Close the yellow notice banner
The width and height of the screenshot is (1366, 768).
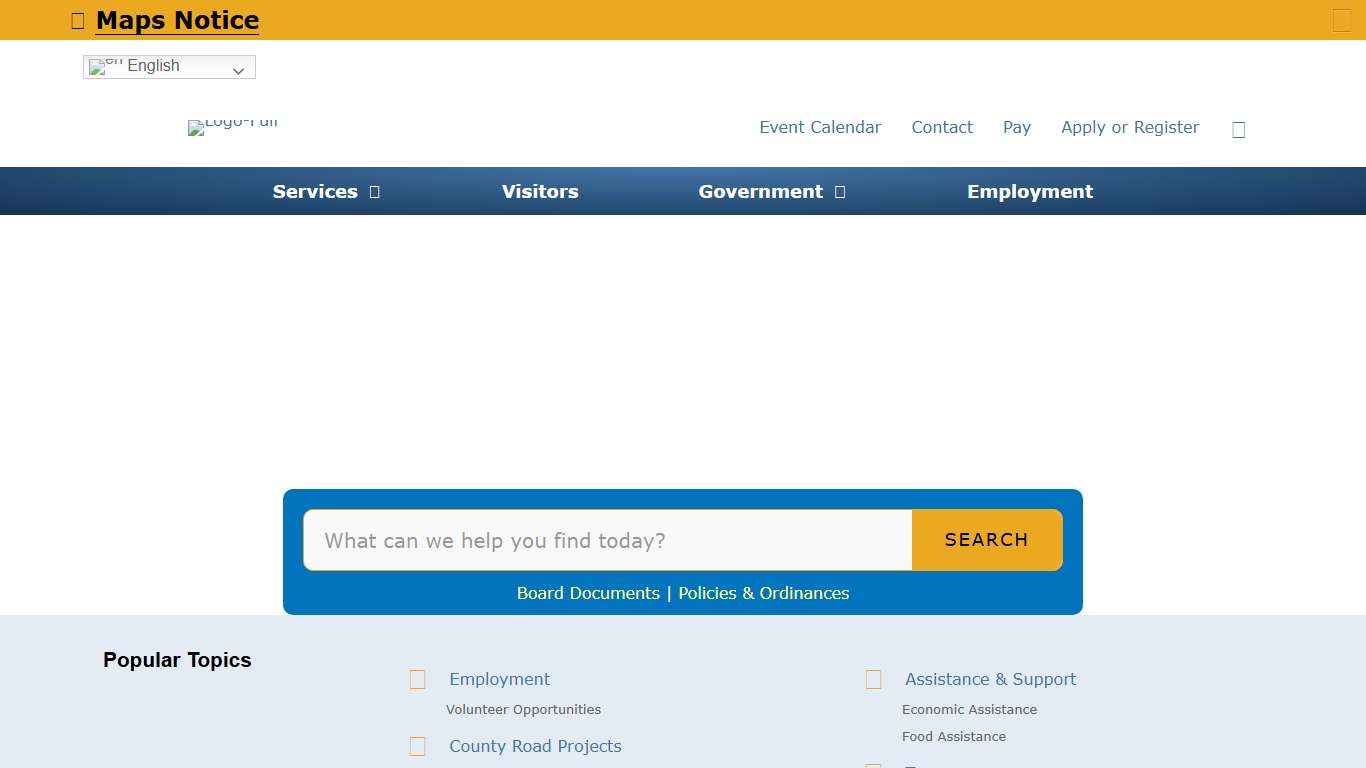point(1341,20)
